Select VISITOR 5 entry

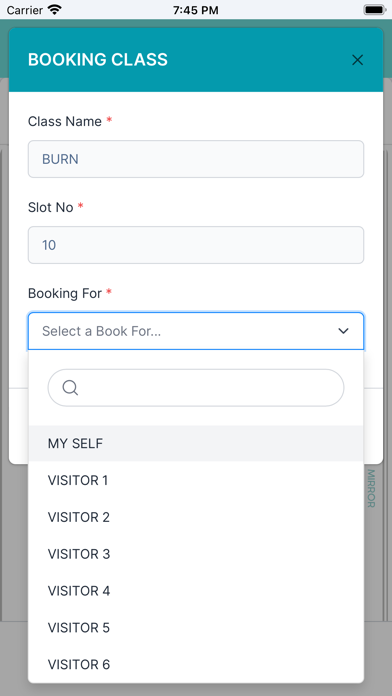click(196, 628)
